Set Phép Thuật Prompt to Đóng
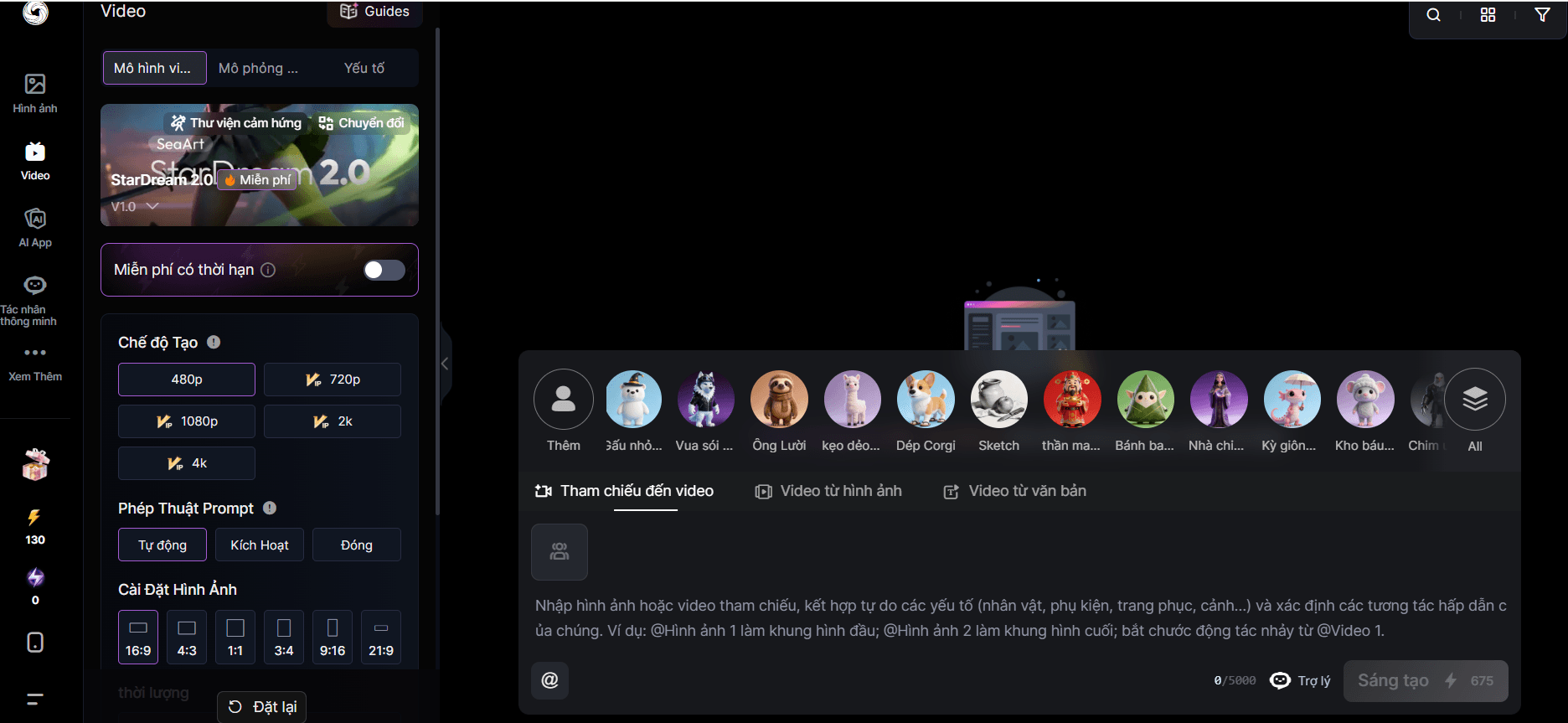This screenshot has width=1568, height=723. (357, 545)
